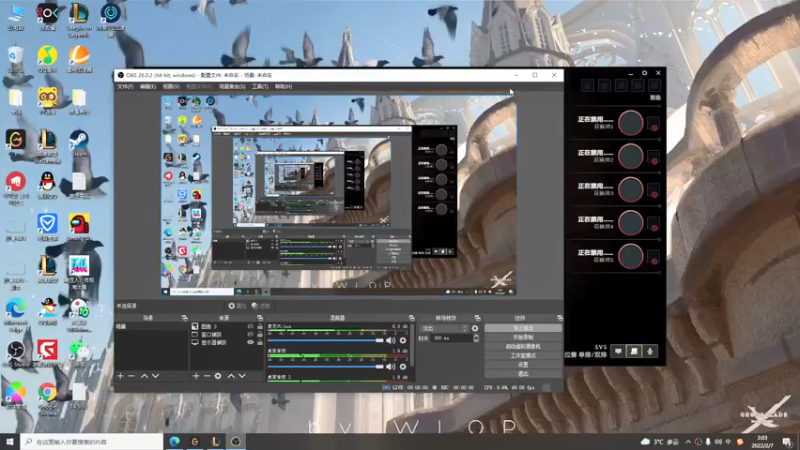Click the Windows Start button

(10, 441)
